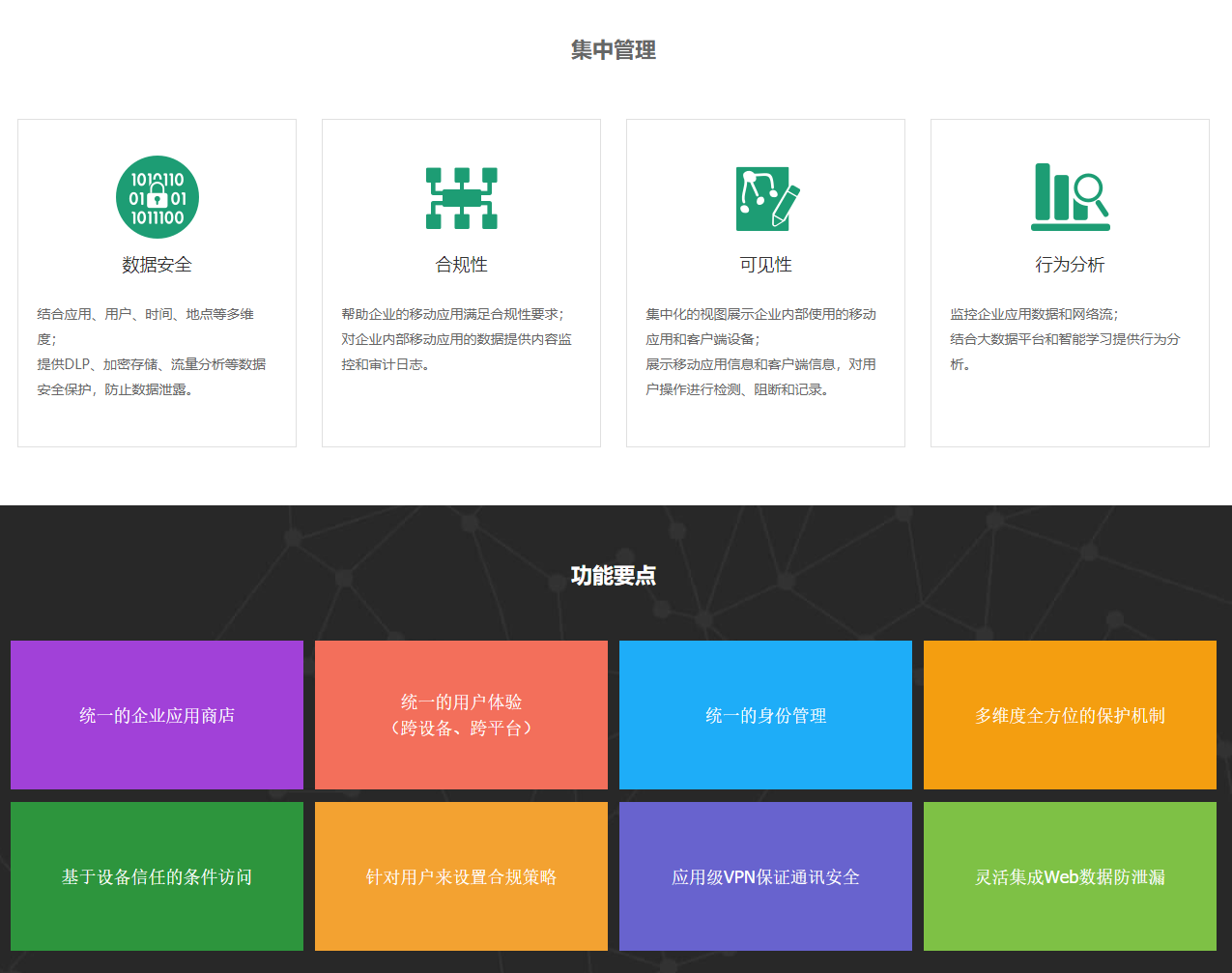Open the 可见性 card heading
1232x973 pixels.
(x=765, y=265)
